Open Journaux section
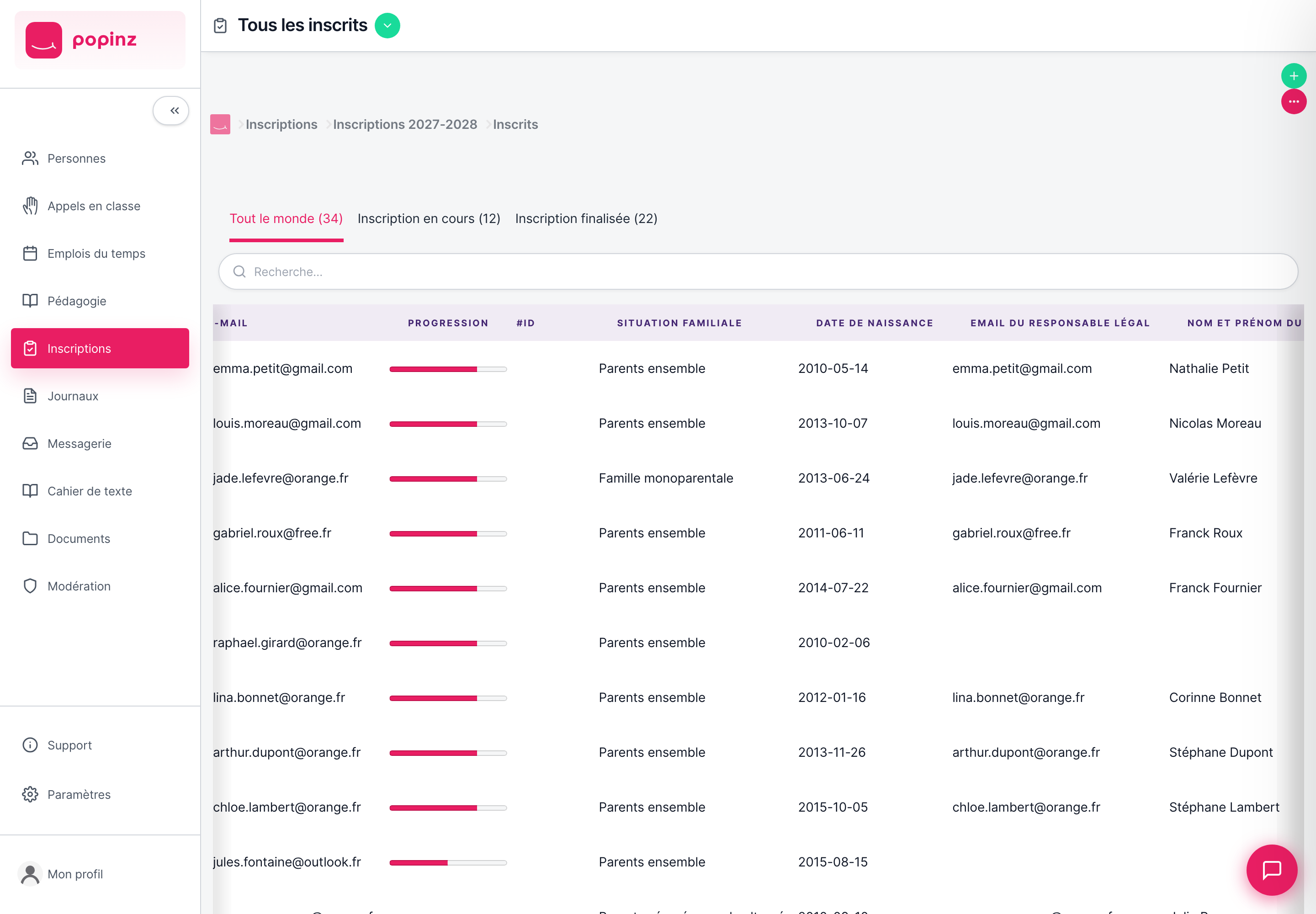The image size is (1316, 914). [x=73, y=396]
